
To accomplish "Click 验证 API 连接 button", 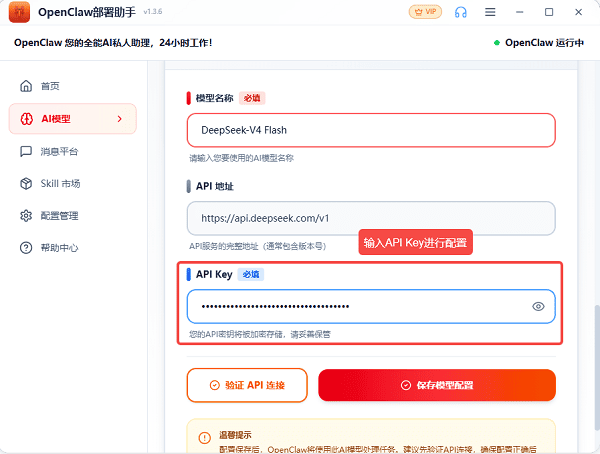I will 247,385.
